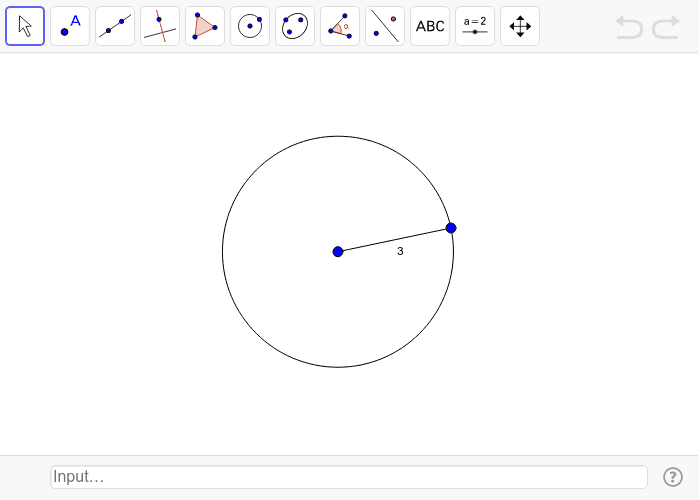Select Reflect about Line tool
Viewport: 700px width, 500px height.
tap(385, 26)
